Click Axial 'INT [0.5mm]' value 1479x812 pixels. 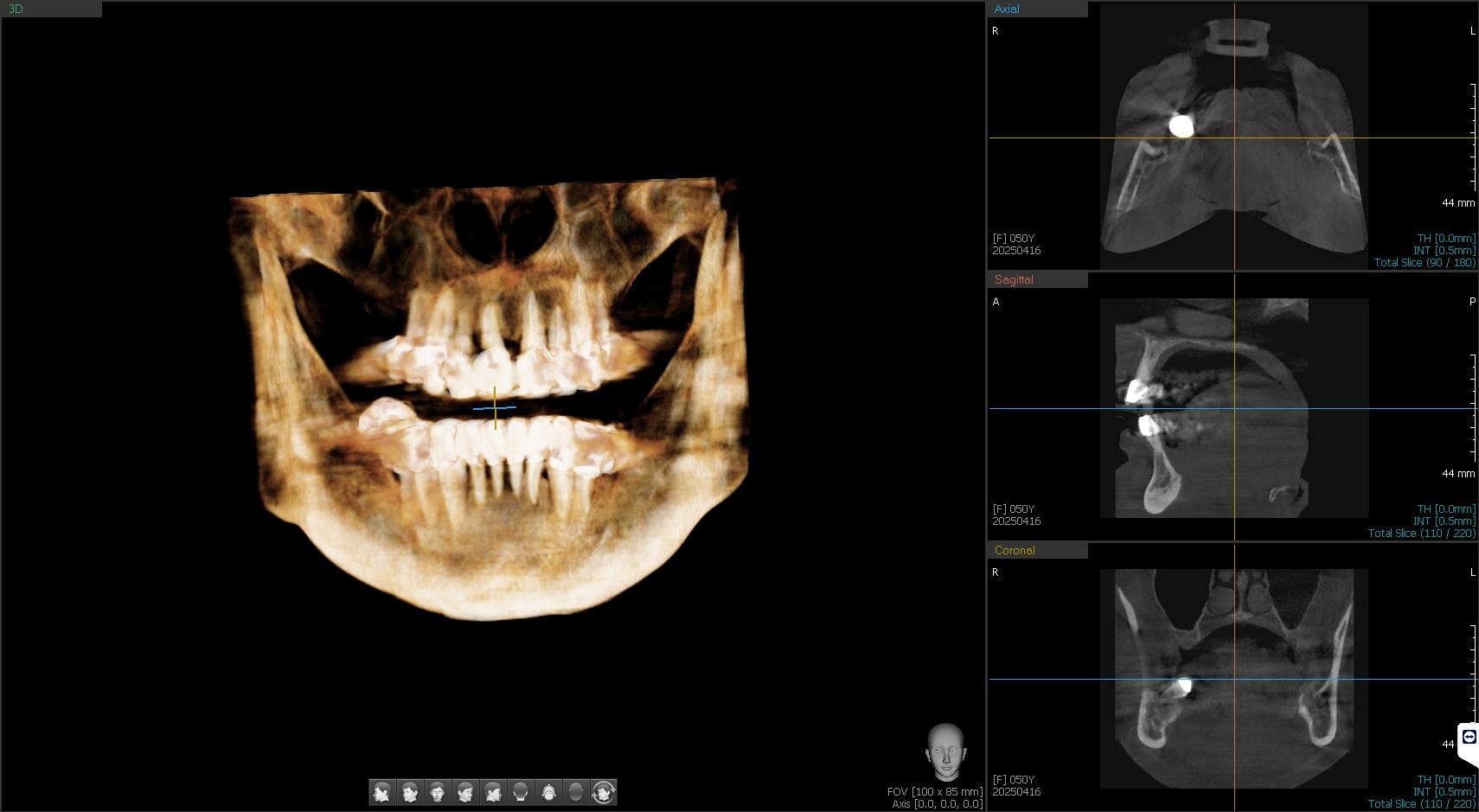(x=1444, y=251)
